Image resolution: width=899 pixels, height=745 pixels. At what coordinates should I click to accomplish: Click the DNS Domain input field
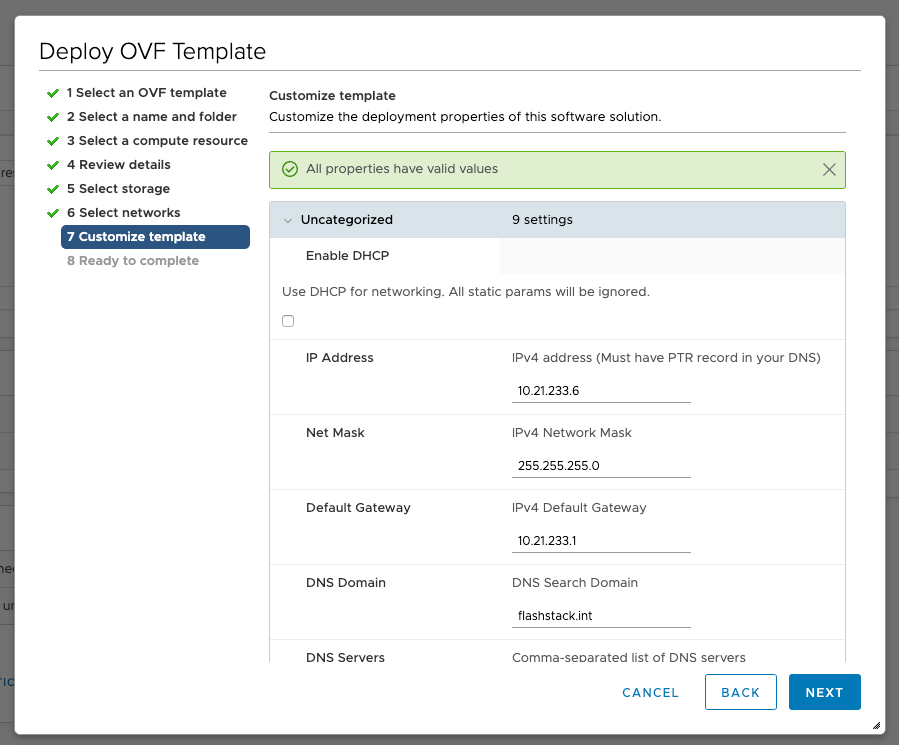(x=601, y=616)
